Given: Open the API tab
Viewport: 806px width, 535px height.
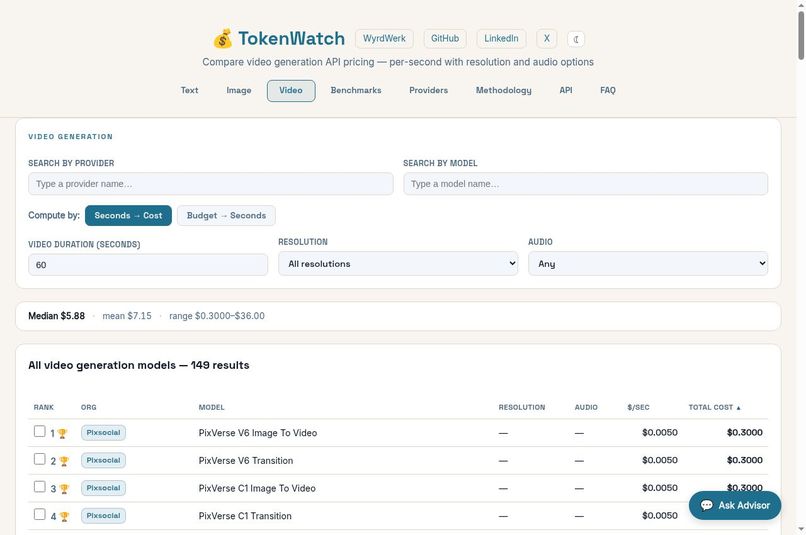Looking at the screenshot, I should pos(565,90).
